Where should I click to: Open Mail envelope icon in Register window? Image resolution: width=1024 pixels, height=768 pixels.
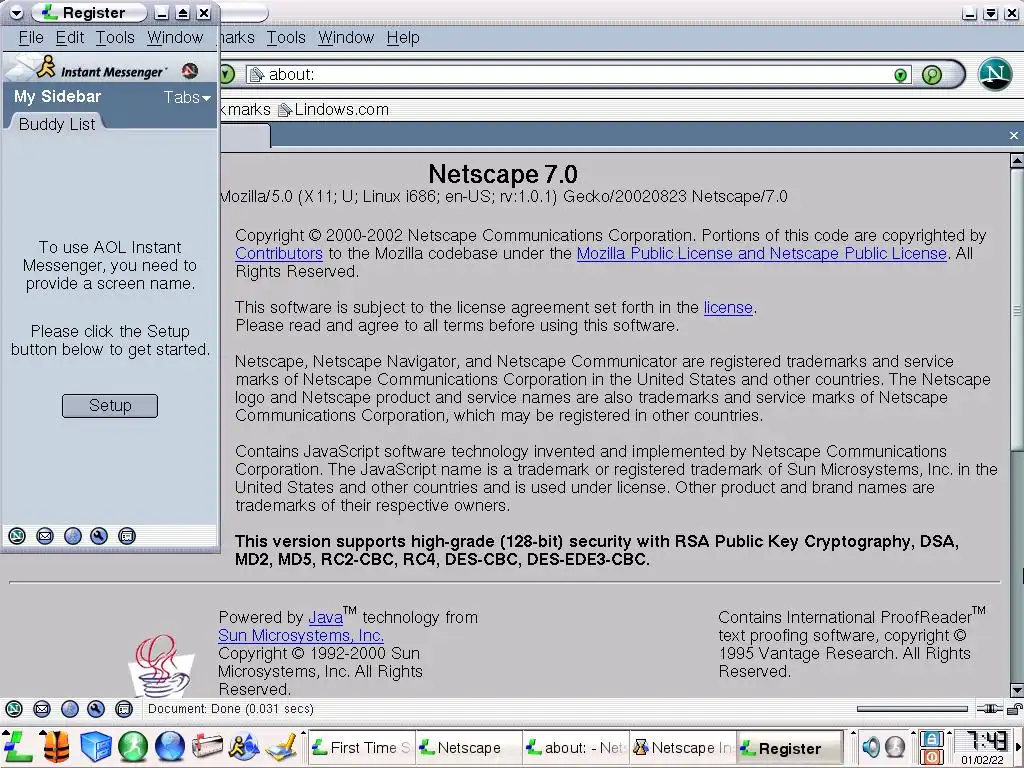point(45,536)
